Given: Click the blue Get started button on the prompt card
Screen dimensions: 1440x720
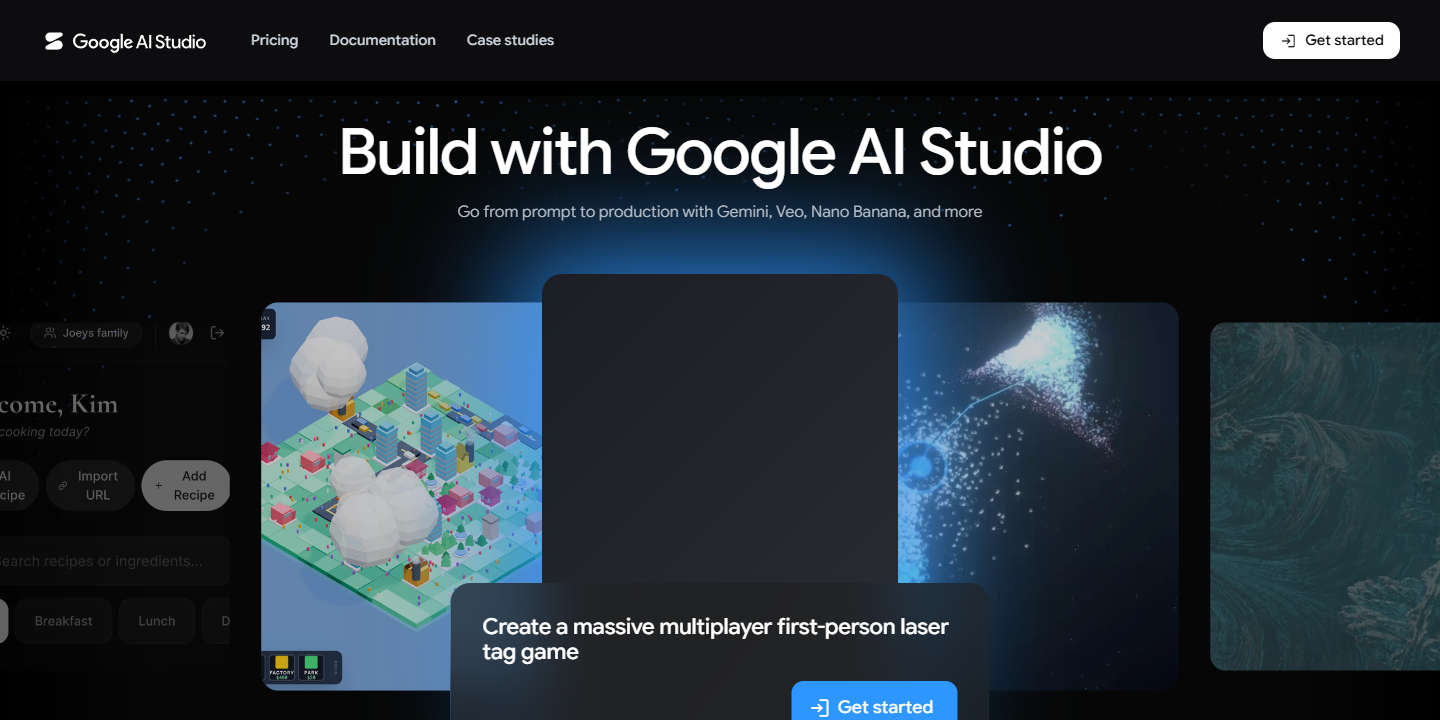Looking at the screenshot, I should click(874, 701).
